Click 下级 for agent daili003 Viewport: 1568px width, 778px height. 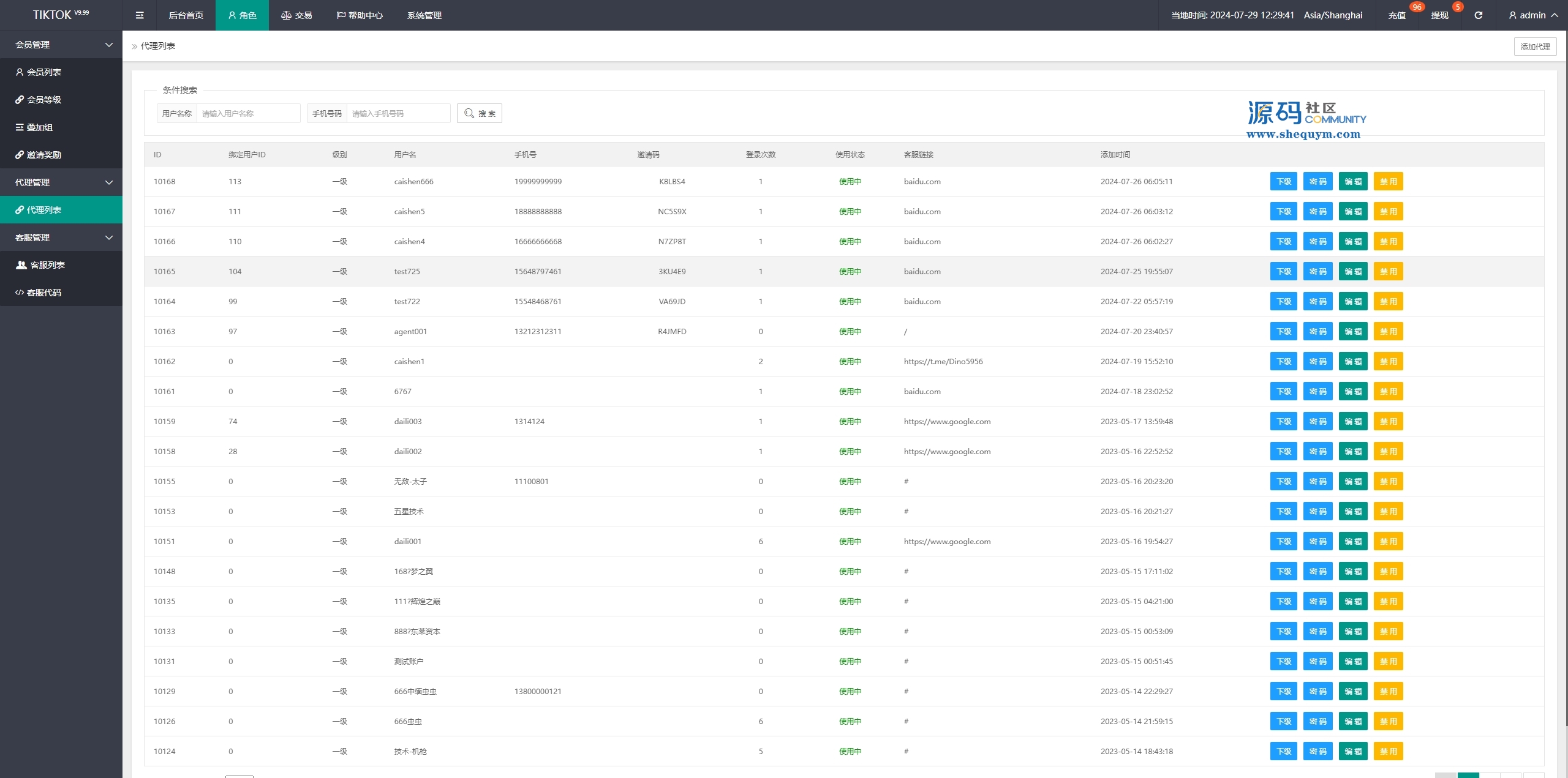tap(1284, 422)
